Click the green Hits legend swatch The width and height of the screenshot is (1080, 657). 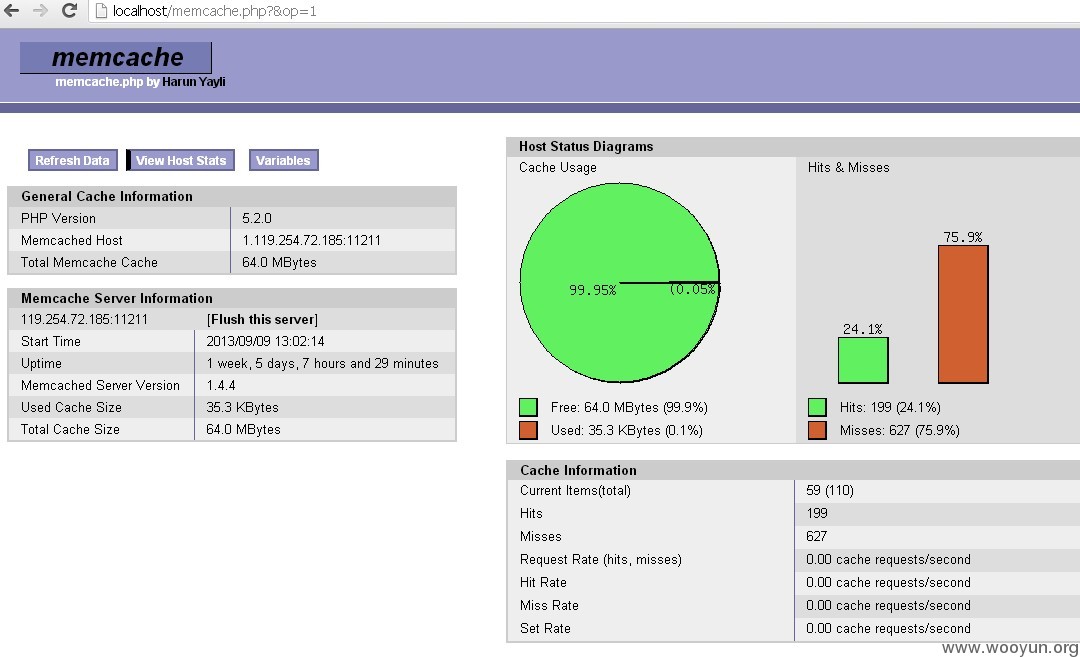(817, 407)
